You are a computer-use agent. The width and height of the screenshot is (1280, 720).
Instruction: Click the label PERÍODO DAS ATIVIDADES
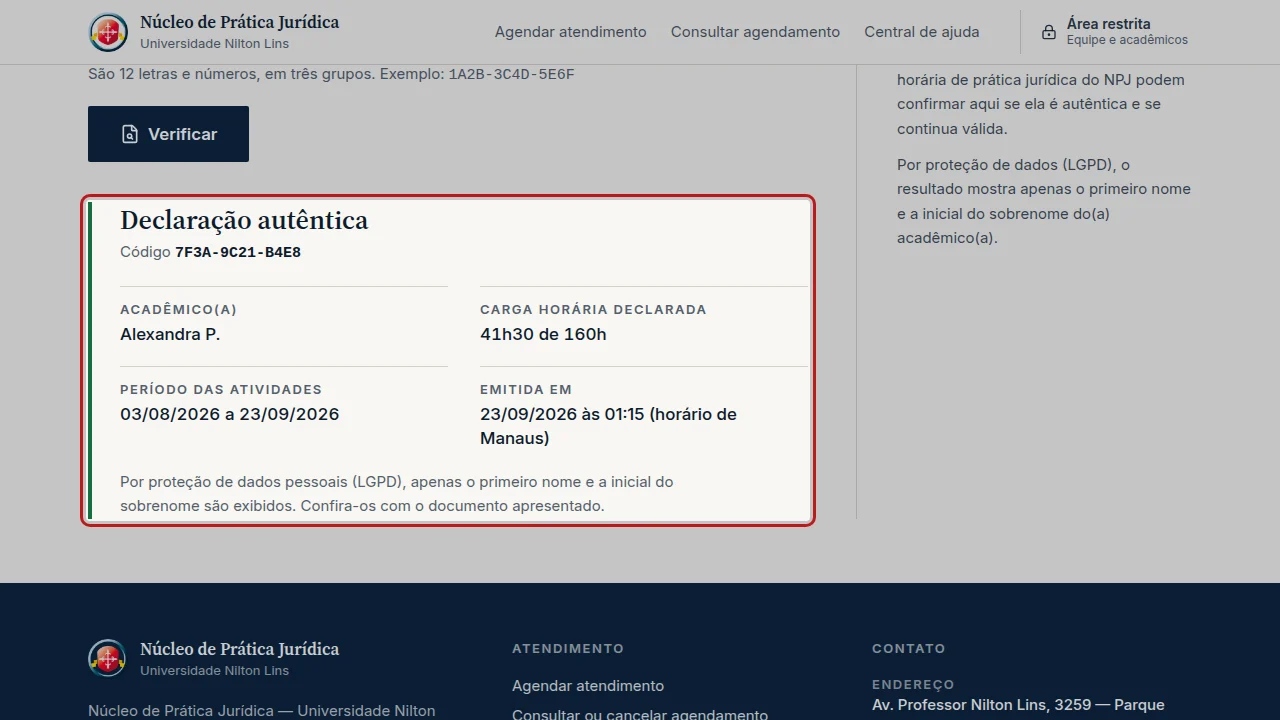(x=221, y=390)
